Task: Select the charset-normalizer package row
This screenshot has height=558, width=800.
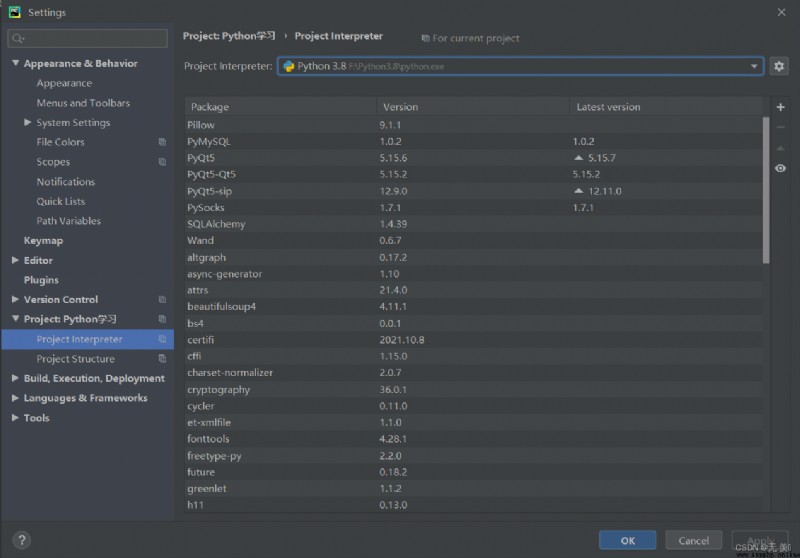Action: click(x=473, y=373)
